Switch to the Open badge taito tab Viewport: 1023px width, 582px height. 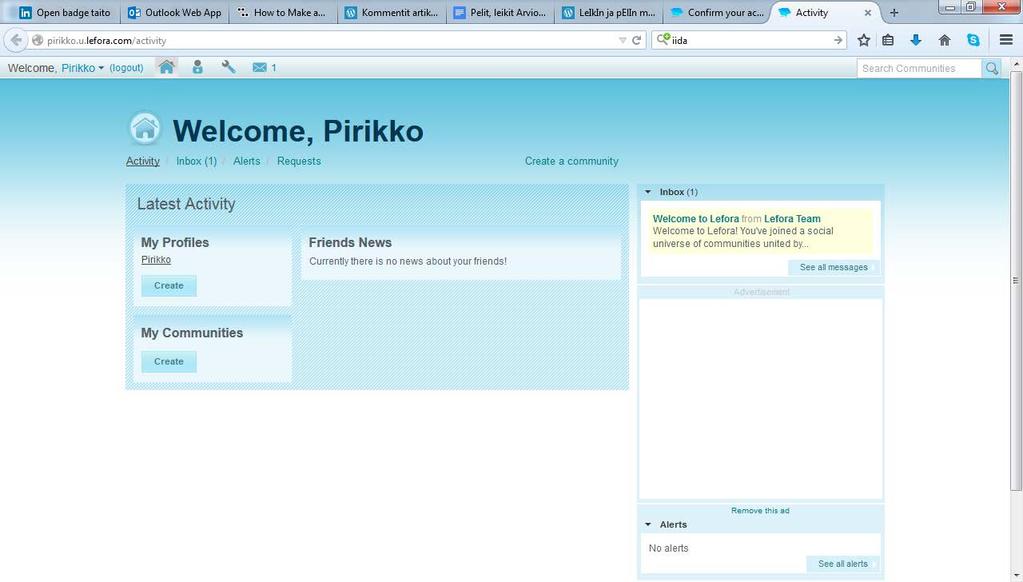65,12
